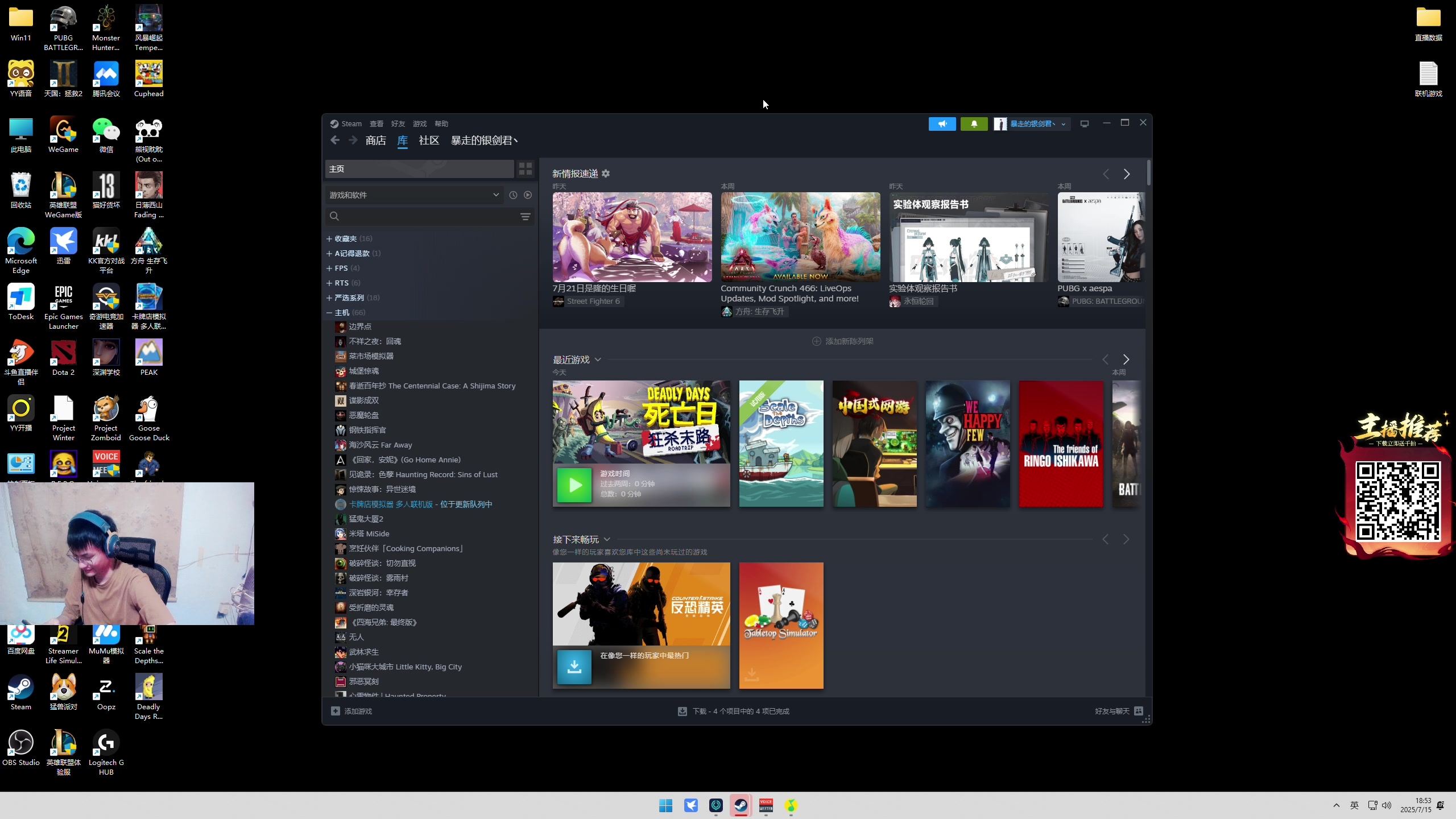The height and width of the screenshot is (819, 1456).
Task: Play Deadly Days with the green play button
Action: tap(574, 485)
